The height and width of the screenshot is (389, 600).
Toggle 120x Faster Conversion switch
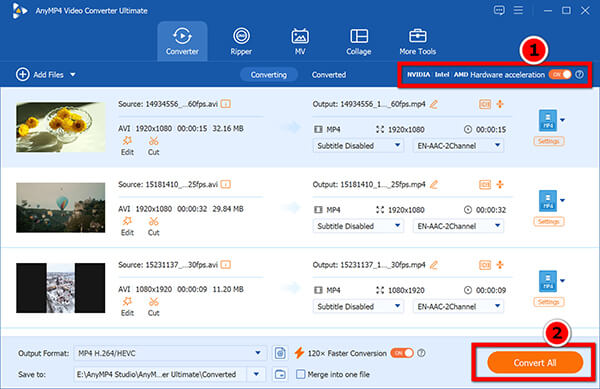[x=402, y=353]
